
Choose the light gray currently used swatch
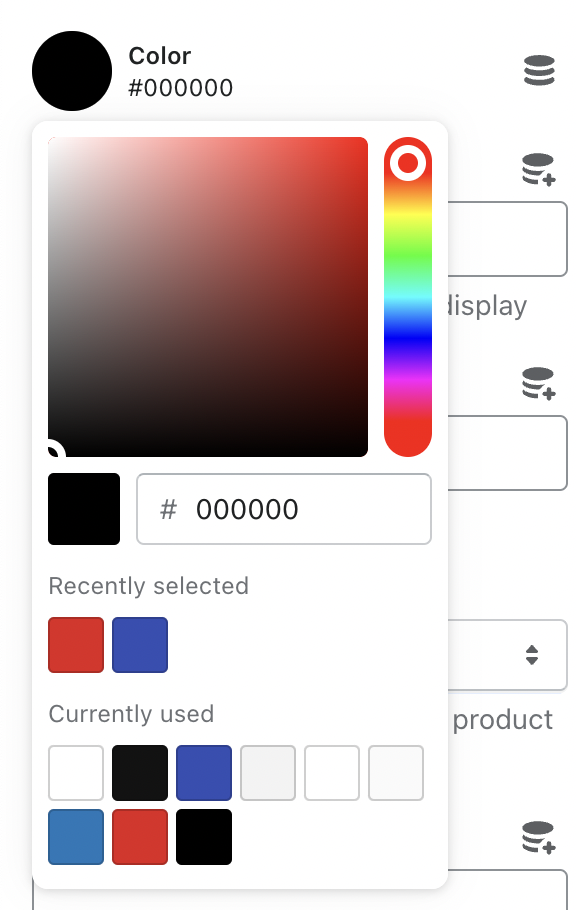coord(268,773)
